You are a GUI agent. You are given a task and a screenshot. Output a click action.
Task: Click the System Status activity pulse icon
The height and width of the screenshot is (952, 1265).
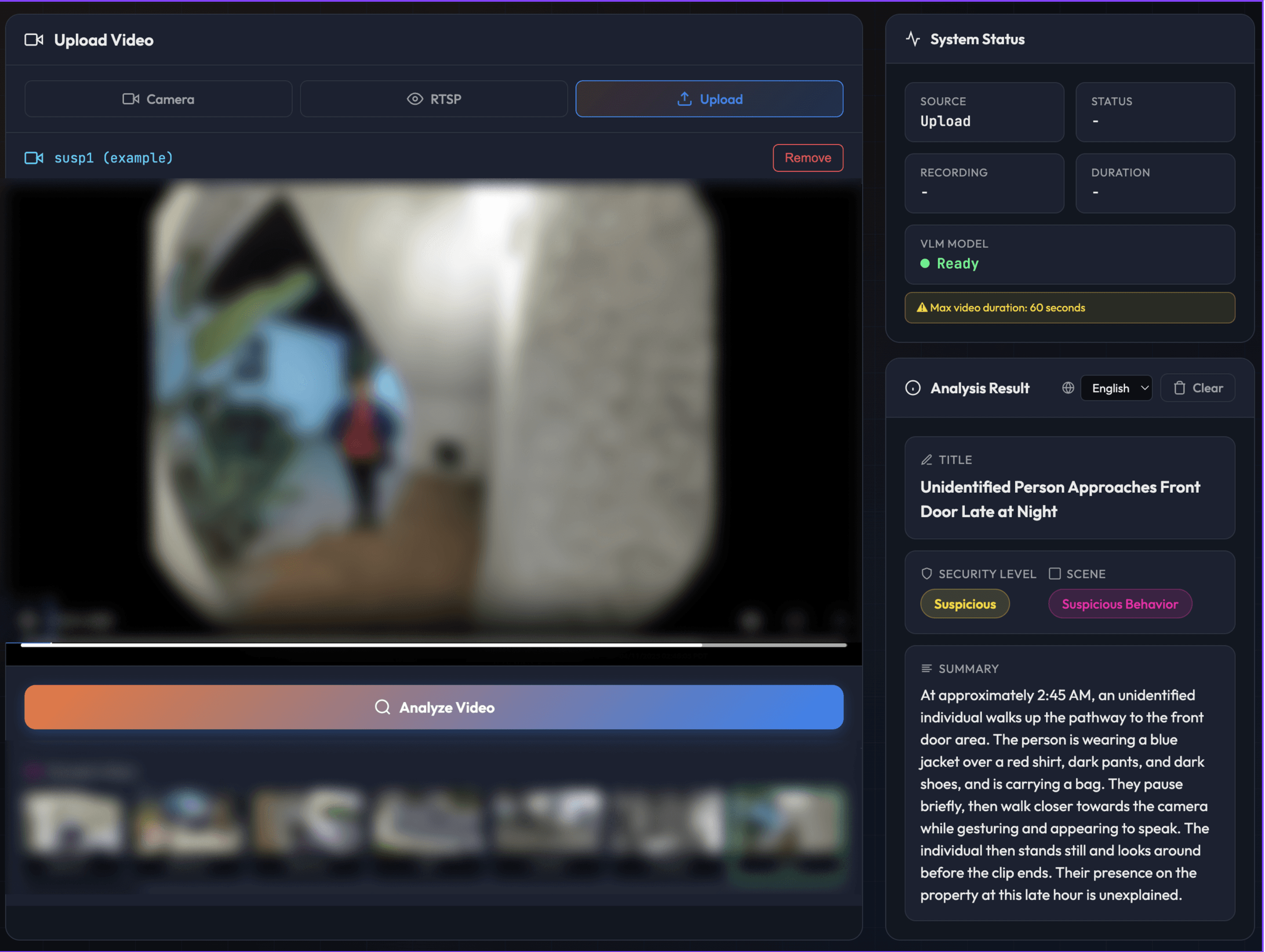(x=913, y=39)
